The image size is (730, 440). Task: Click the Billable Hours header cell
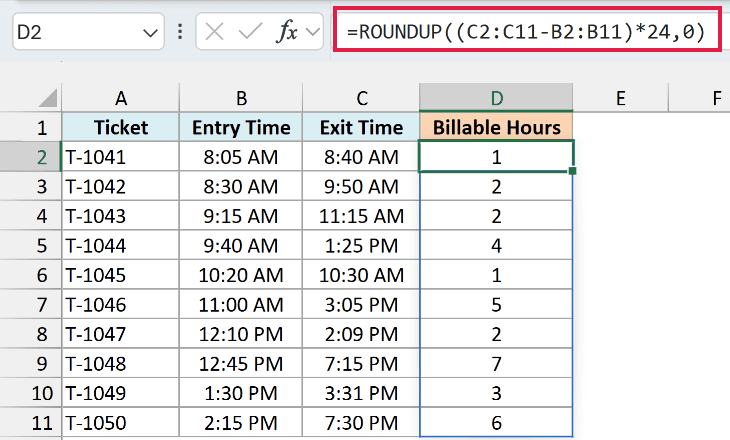tap(496, 127)
